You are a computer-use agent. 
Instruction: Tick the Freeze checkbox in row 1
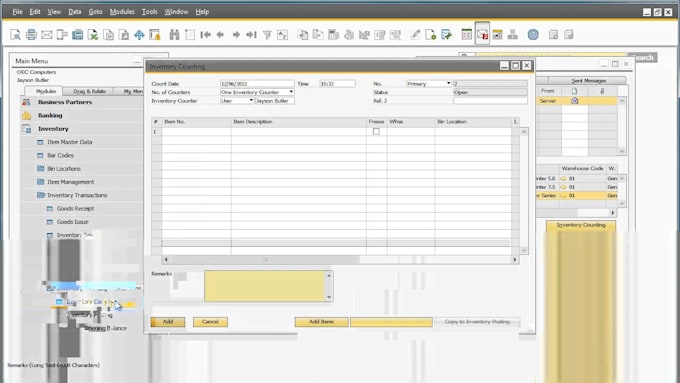pos(376,131)
